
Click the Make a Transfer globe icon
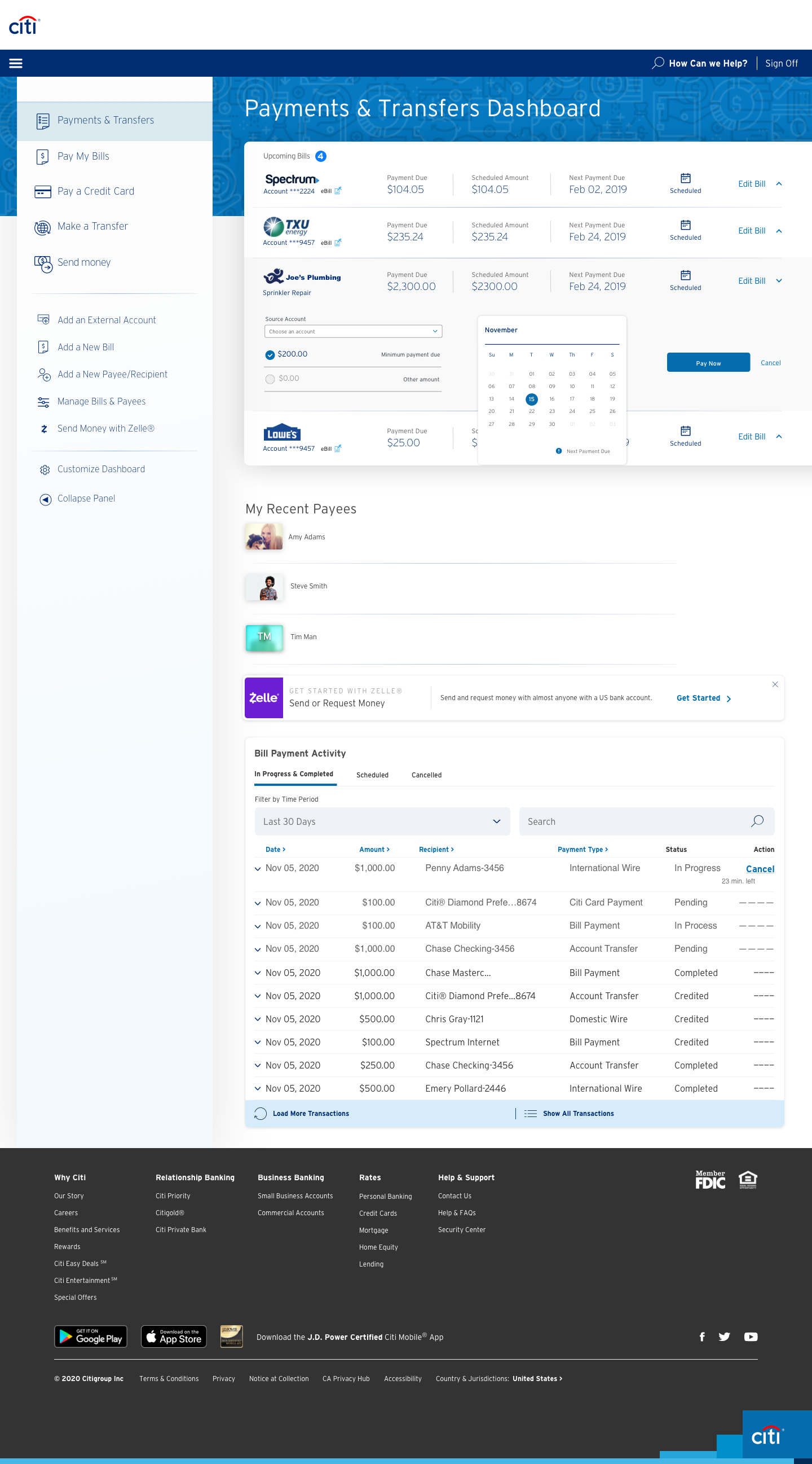pos(43,227)
